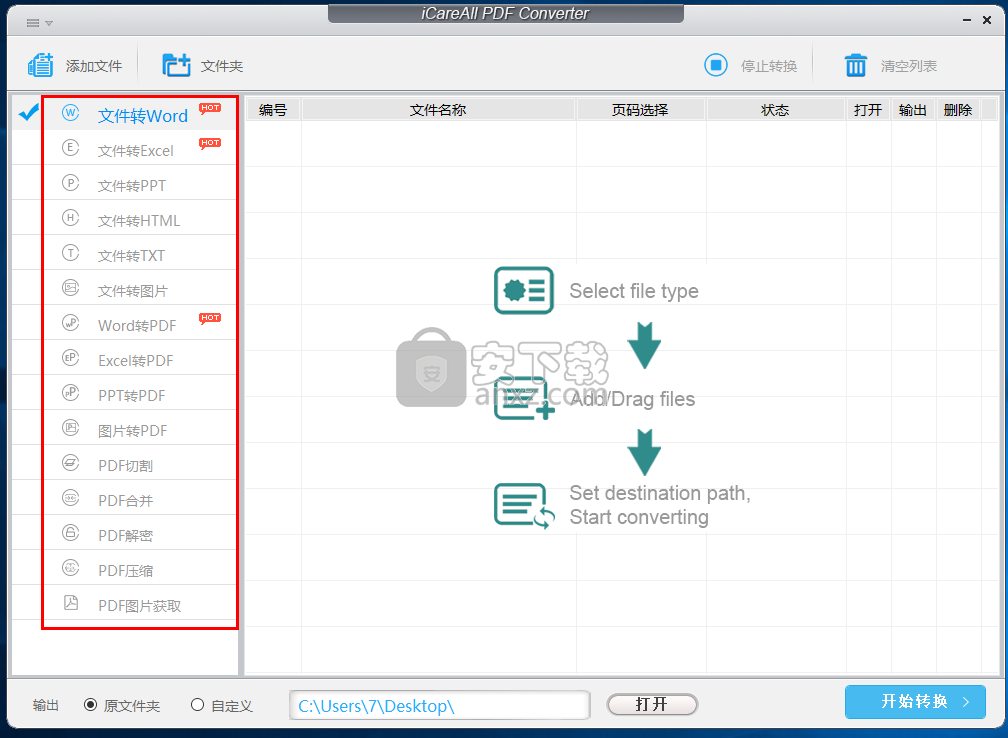Viewport: 1008px width, 738px height.
Task: Click the icon beside Word转PDF
Action: coord(71,323)
